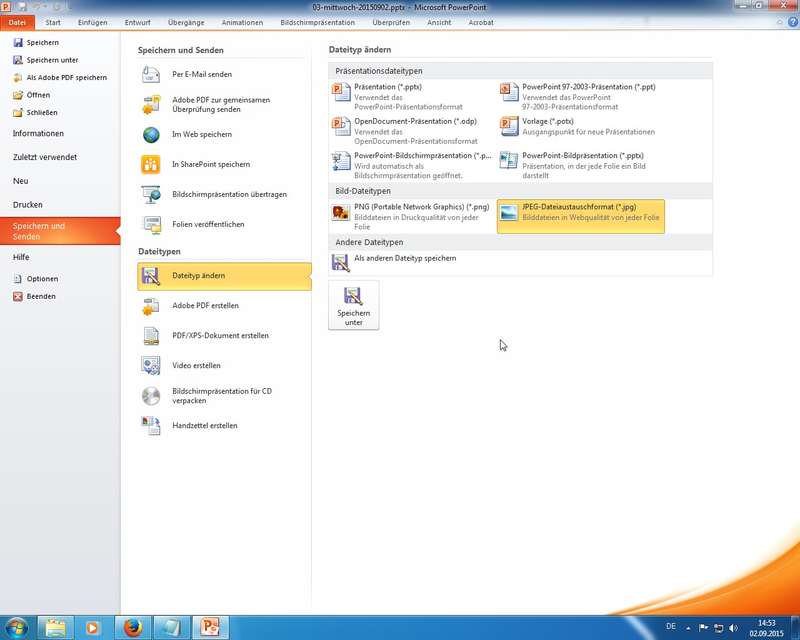Click the Beenden red X icon

click(x=18, y=296)
